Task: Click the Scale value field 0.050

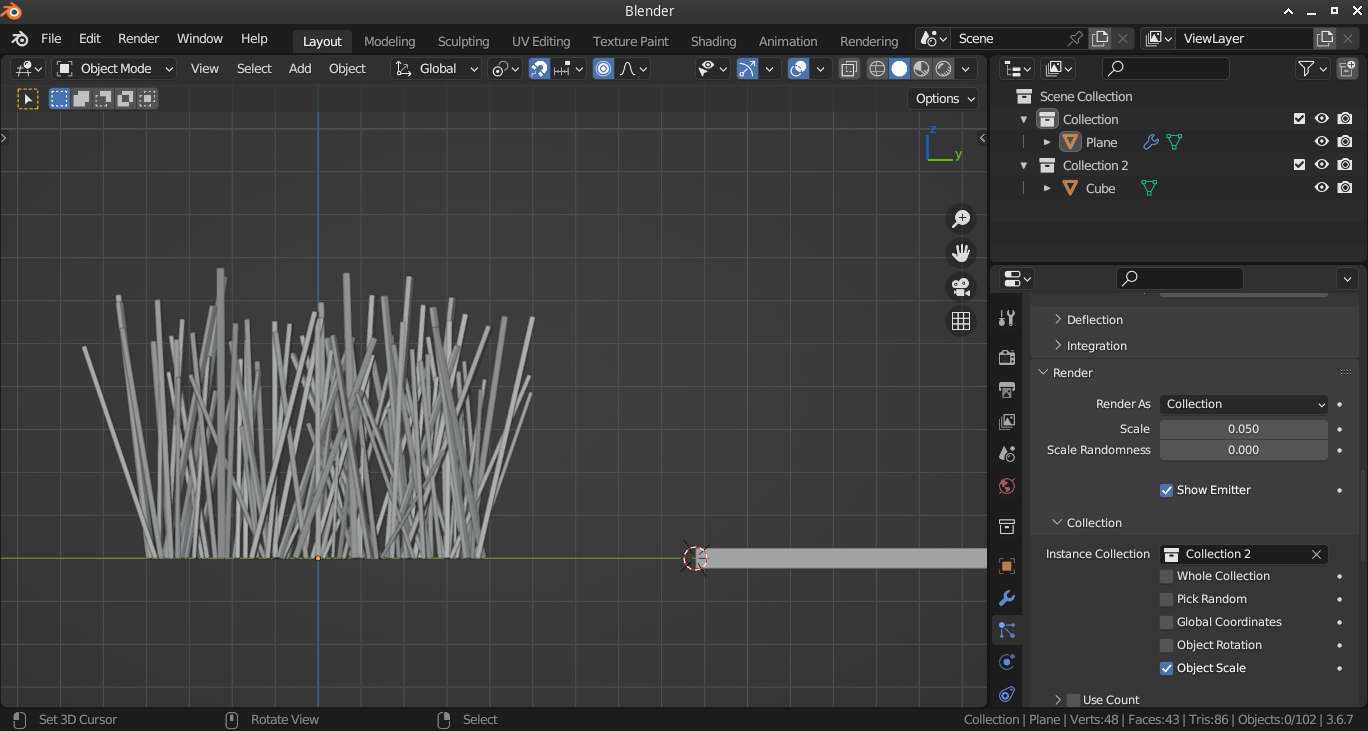Action: pos(1243,429)
